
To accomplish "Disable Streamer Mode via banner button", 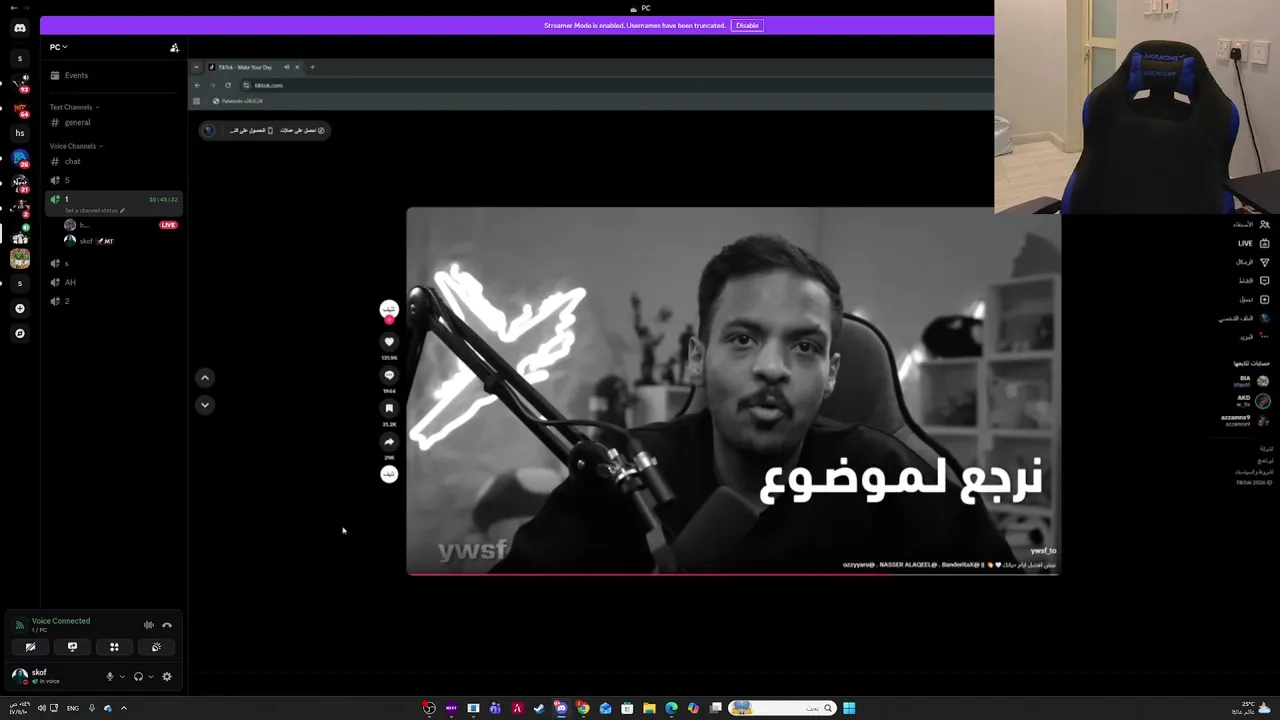I will 747,25.
